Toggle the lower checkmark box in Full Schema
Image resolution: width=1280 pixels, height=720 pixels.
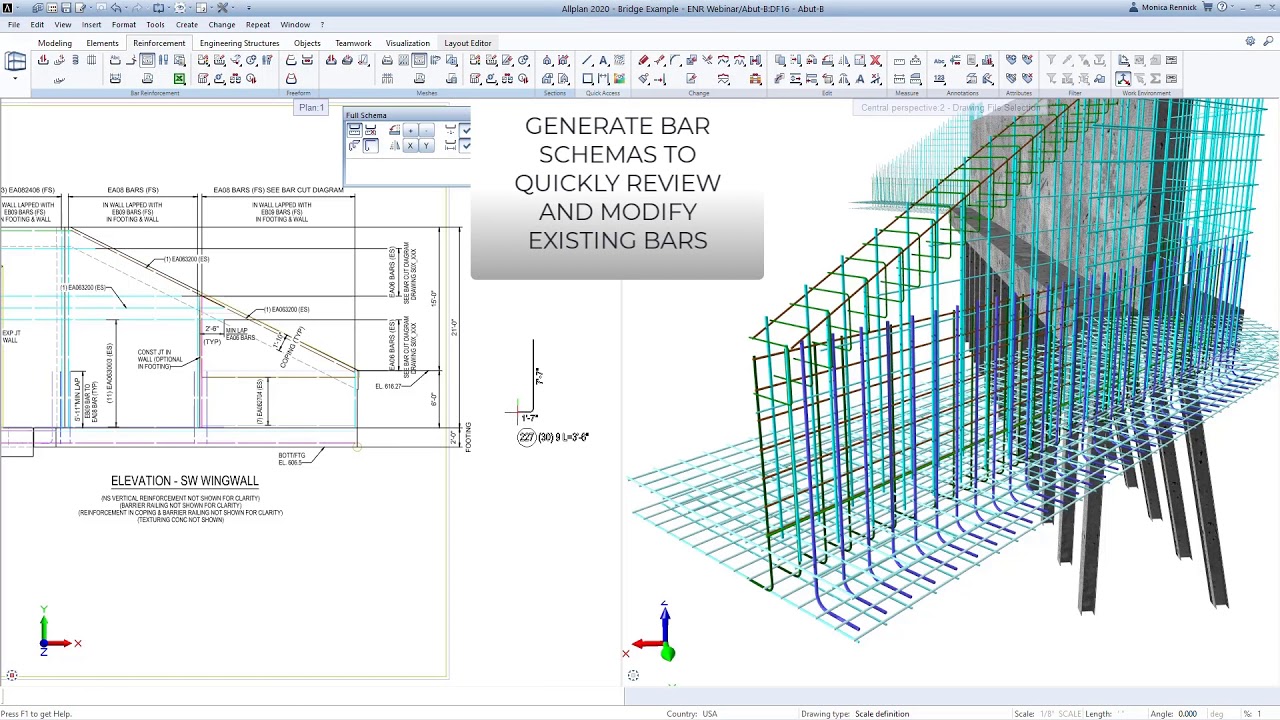point(466,146)
